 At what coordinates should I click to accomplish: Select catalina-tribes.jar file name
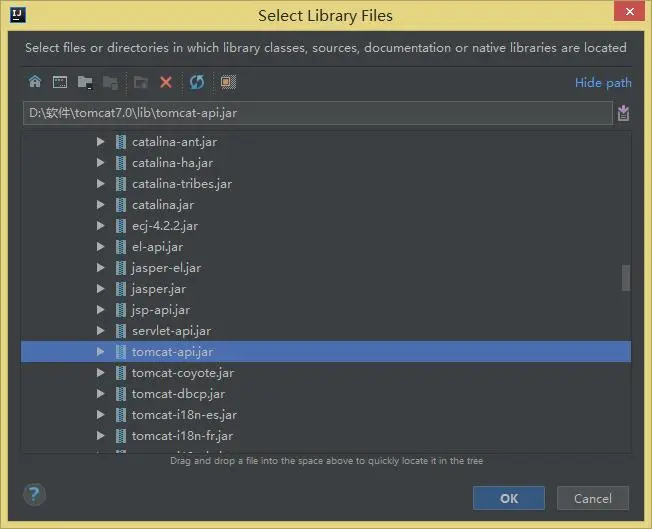[x=182, y=183]
